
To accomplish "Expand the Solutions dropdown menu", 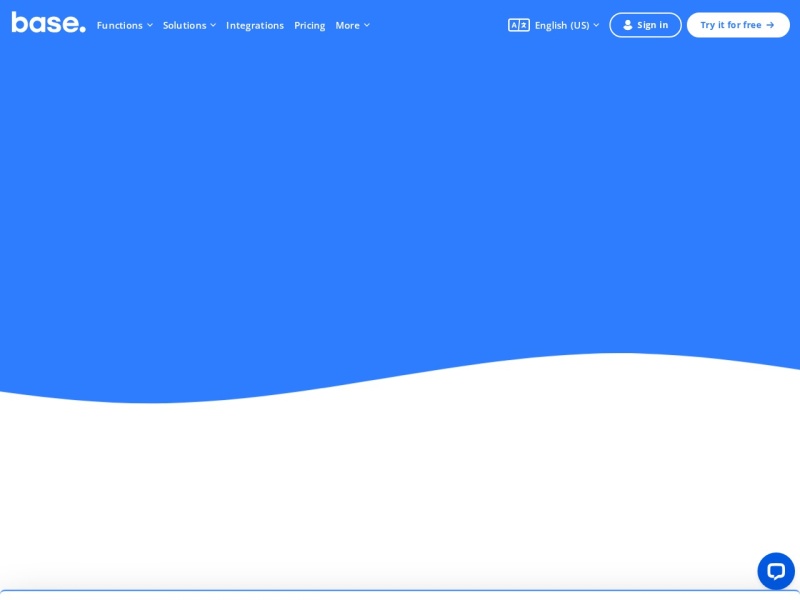I will [x=189, y=26].
